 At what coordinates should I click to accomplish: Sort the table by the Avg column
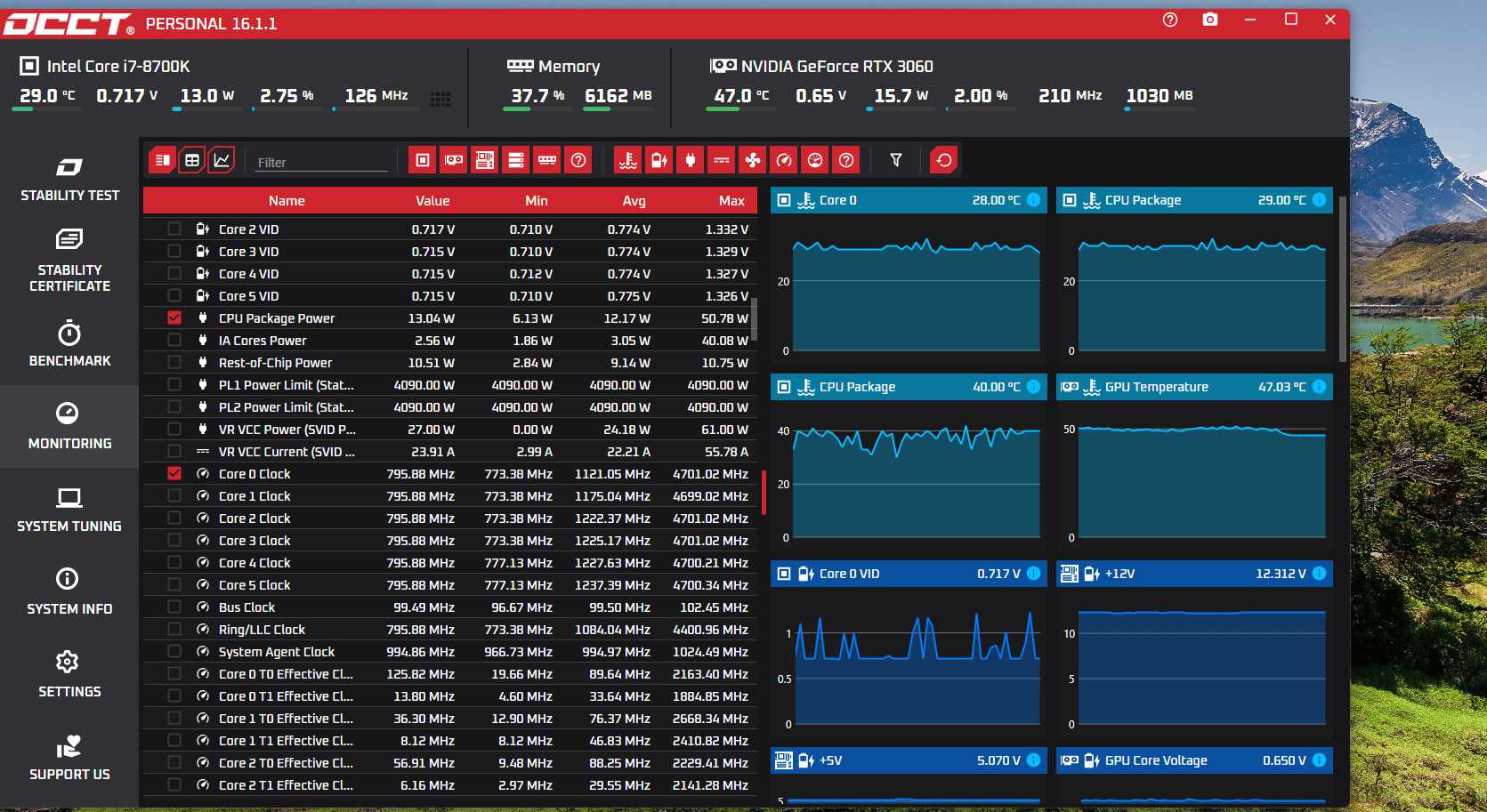[x=634, y=201]
